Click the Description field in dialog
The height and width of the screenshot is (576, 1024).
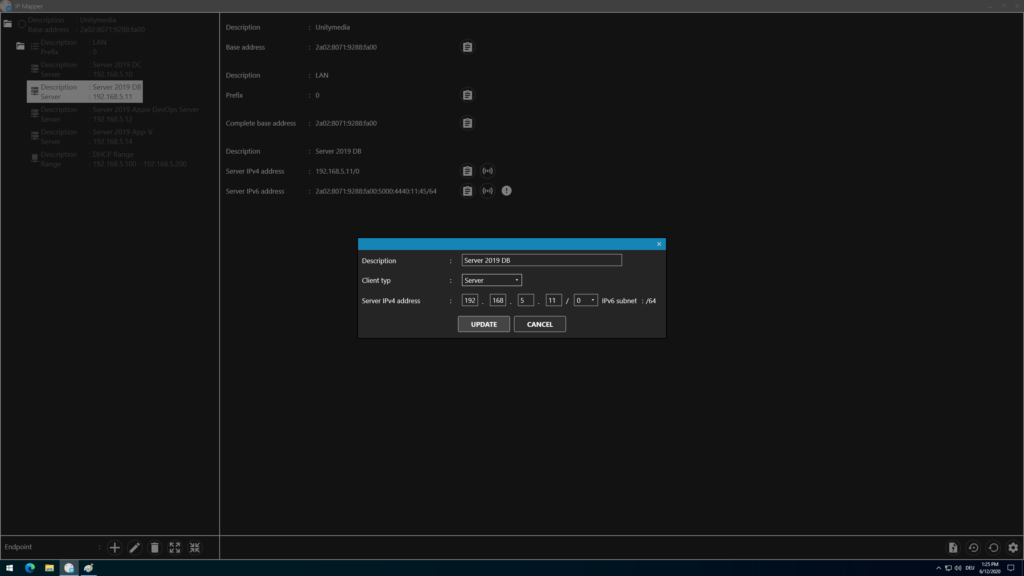541,260
